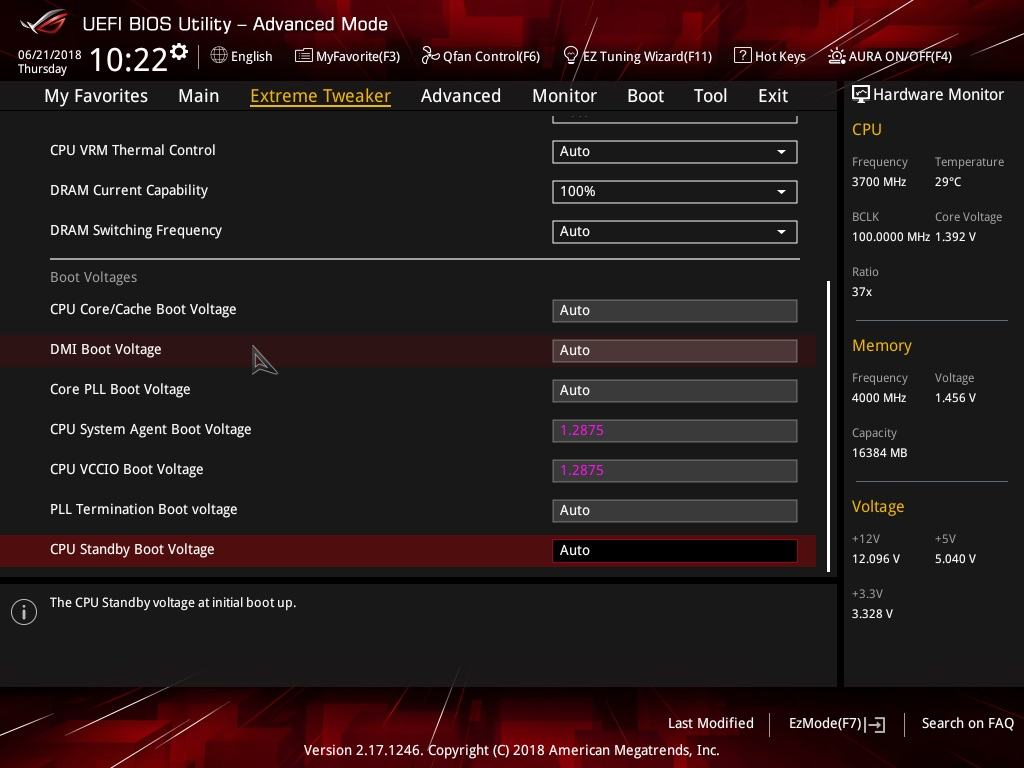Edit CPU VCCIO Boot Voltage value
Viewport: 1024px width, 768px height.
pos(675,471)
